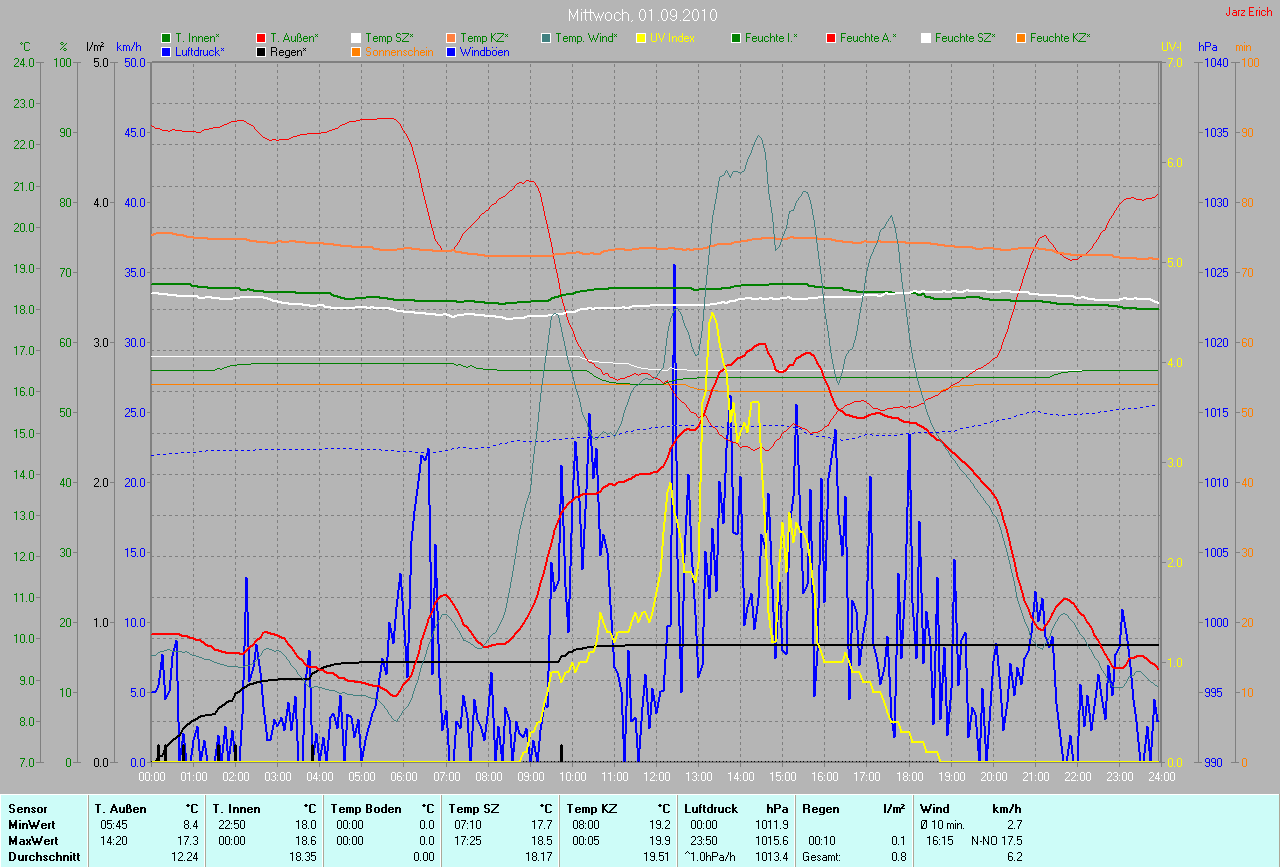Select the 'Sonnenschein' legend label
Screen dimensions: 1280x867
399,51
